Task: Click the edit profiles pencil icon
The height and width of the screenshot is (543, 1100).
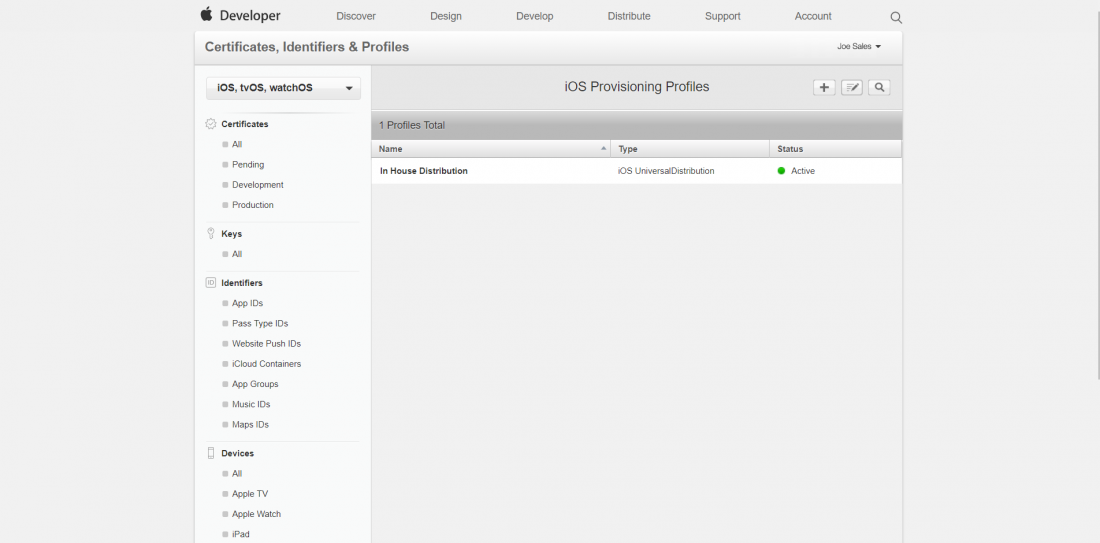Action: pyautogui.click(x=852, y=88)
